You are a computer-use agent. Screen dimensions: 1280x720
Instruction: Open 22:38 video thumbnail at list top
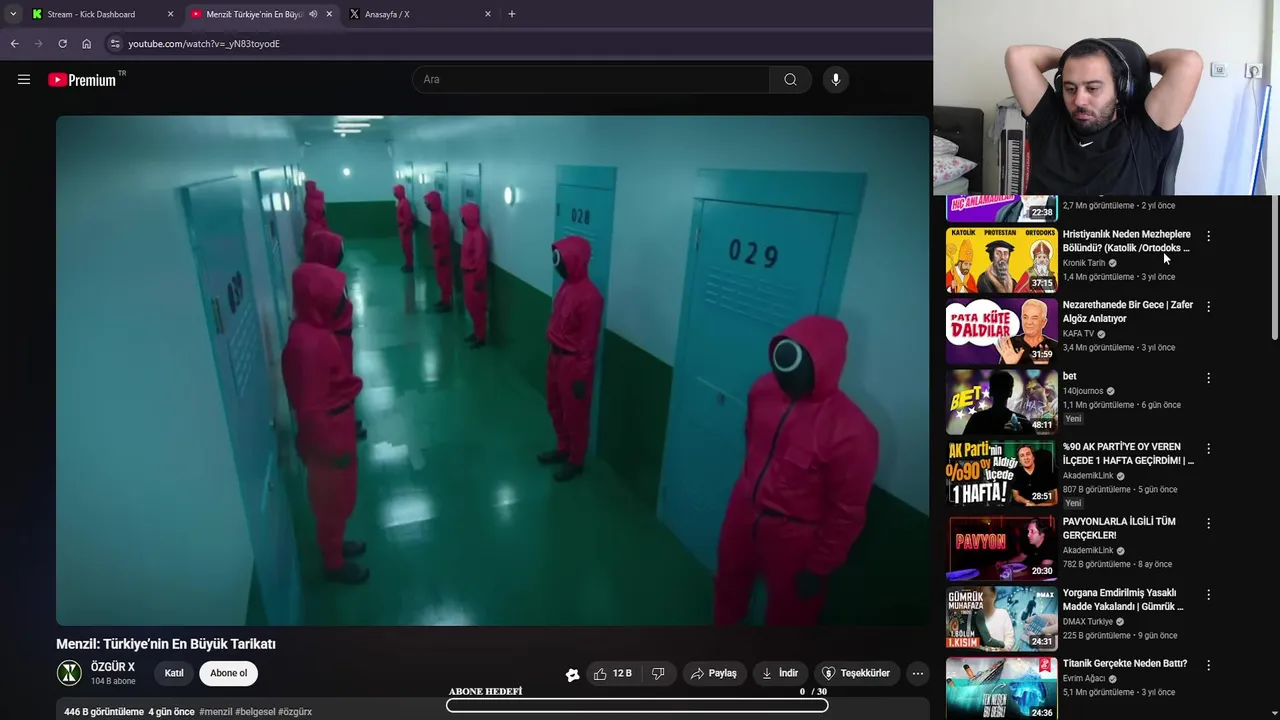[1001, 208]
